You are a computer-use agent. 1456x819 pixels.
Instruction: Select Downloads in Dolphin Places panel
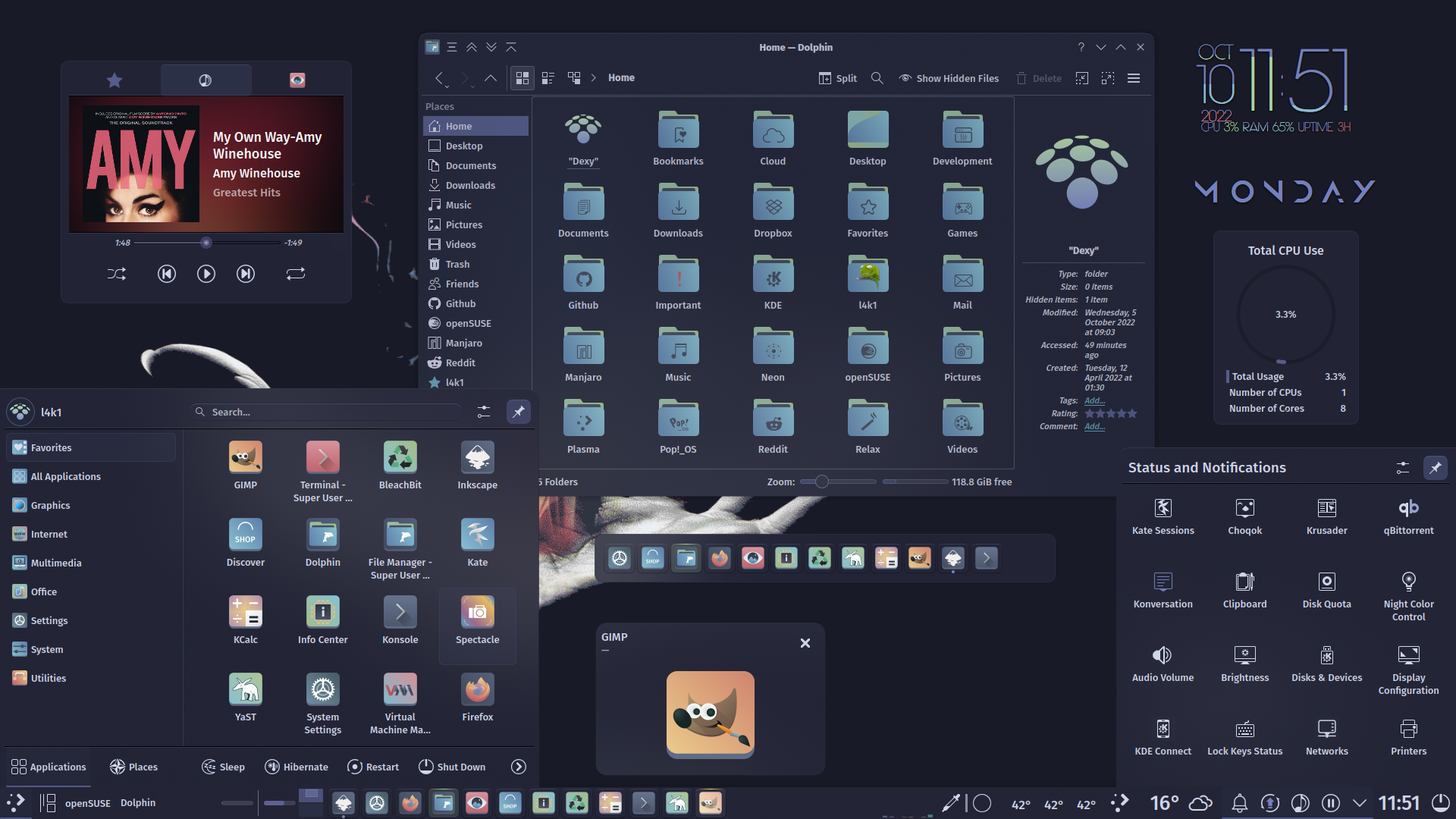[475, 185]
